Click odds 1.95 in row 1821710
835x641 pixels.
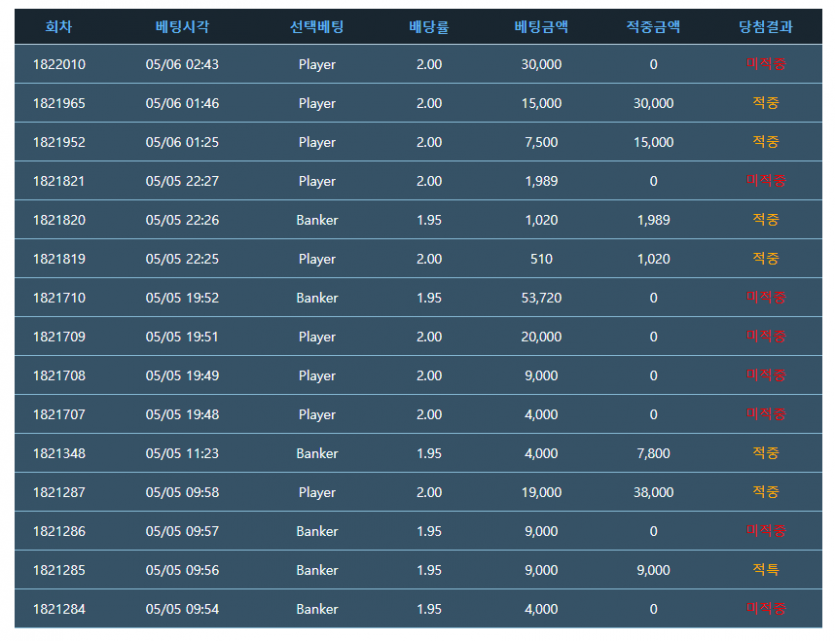coord(429,298)
